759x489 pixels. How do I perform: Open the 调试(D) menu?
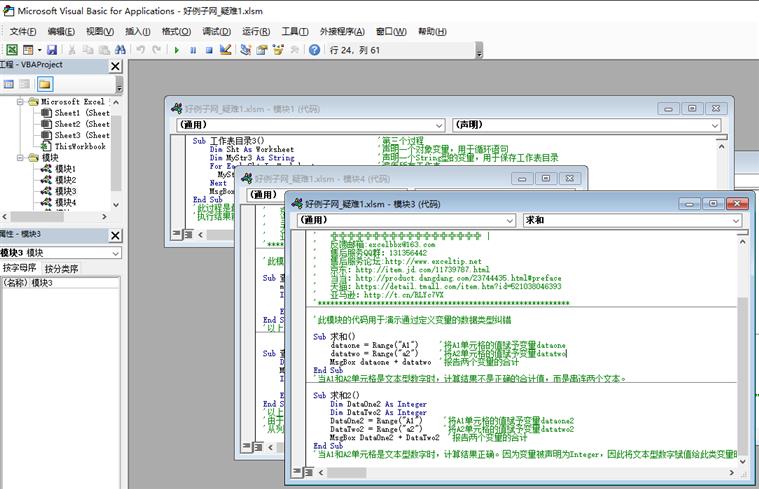216,31
